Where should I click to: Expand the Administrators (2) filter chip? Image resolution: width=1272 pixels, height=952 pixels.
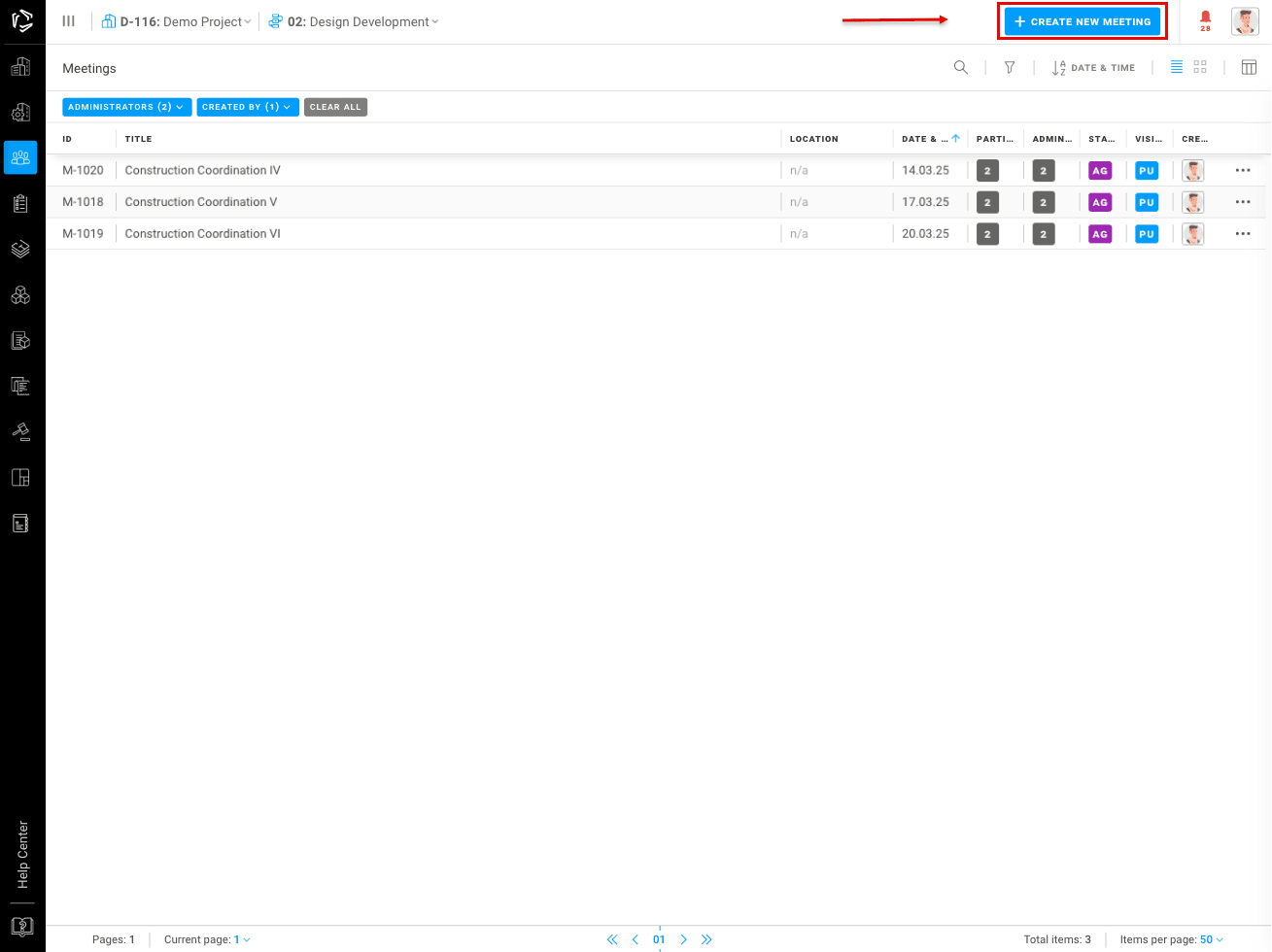(x=125, y=107)
